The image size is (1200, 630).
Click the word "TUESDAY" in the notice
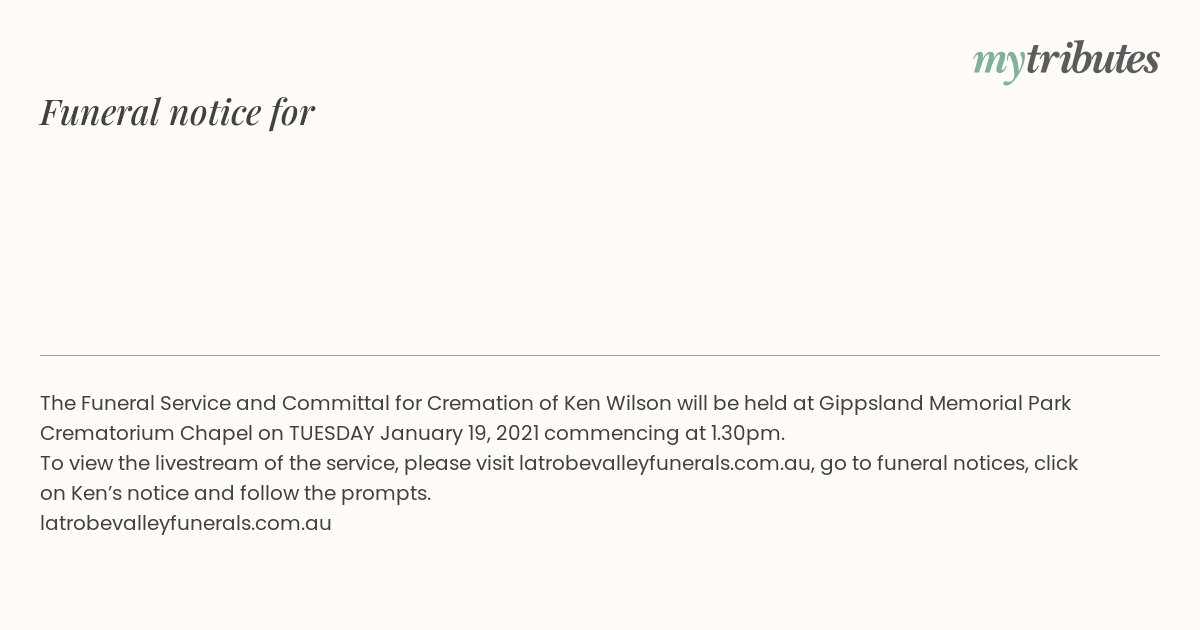coord(332,433)
